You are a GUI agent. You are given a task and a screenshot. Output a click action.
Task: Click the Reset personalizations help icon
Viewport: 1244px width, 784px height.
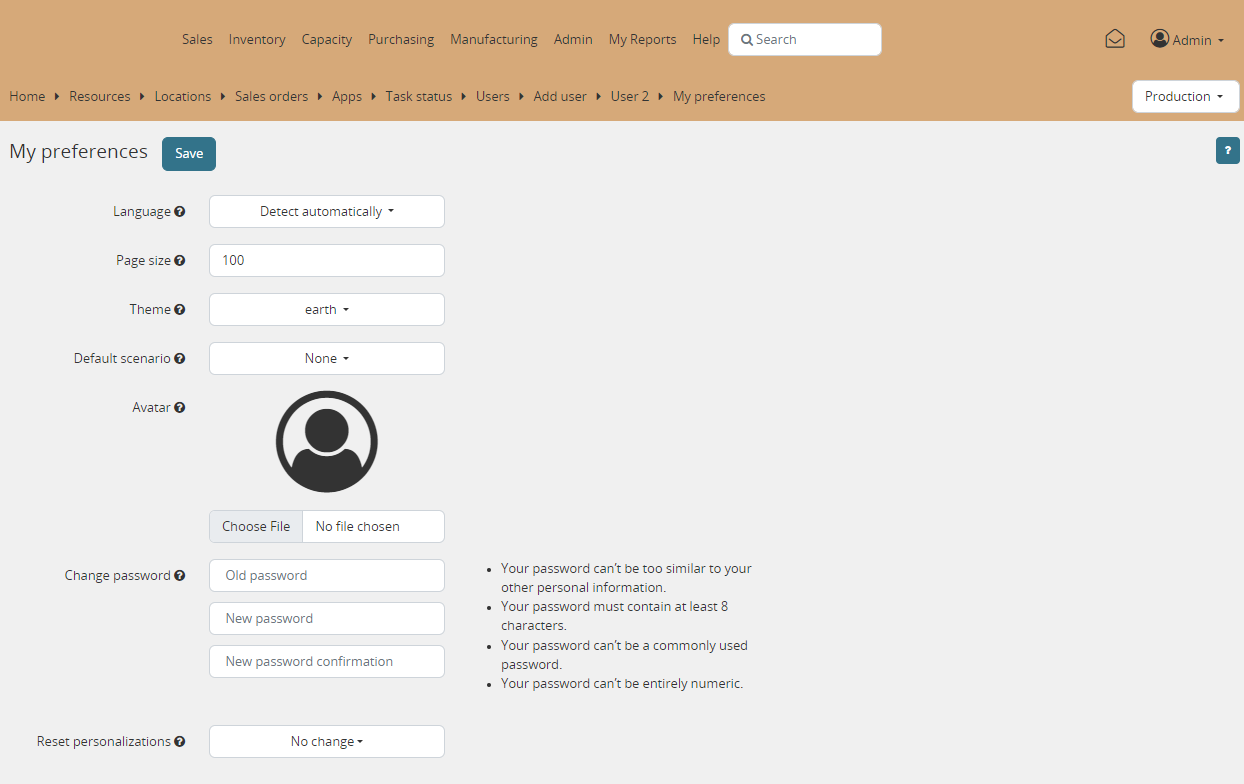tap(180, 741)
